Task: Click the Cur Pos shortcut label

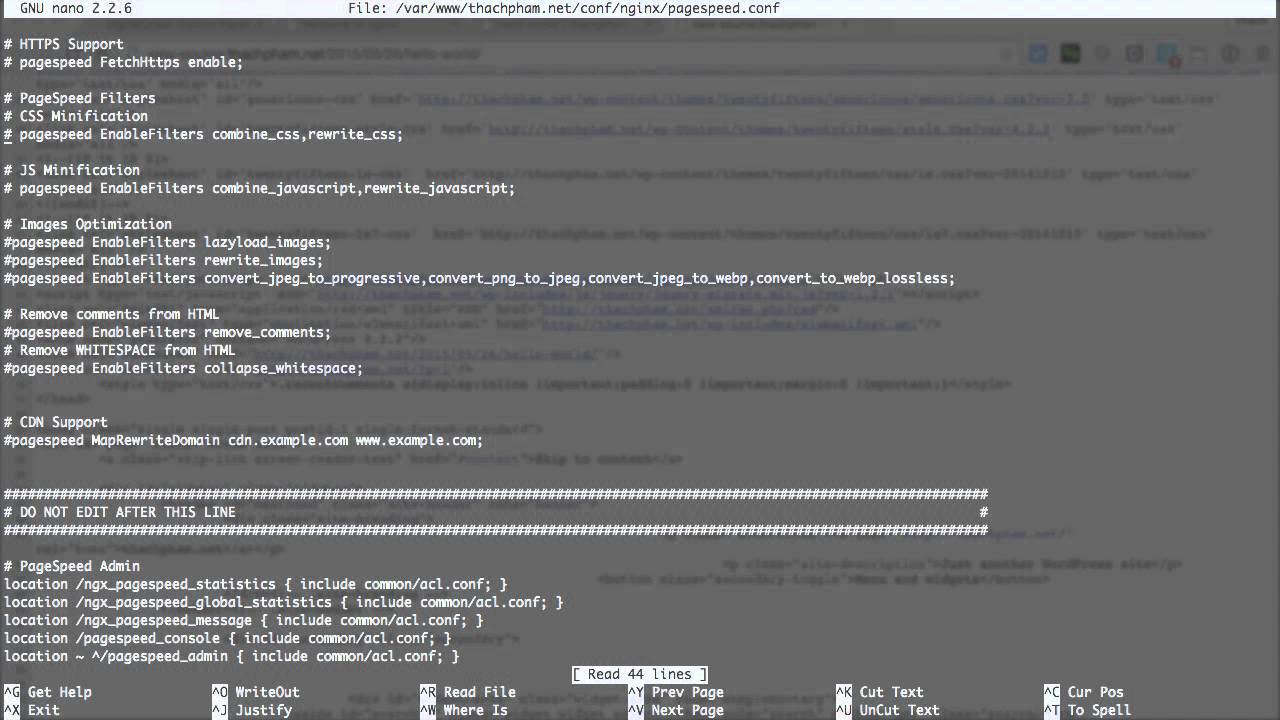Action: 1095,692
